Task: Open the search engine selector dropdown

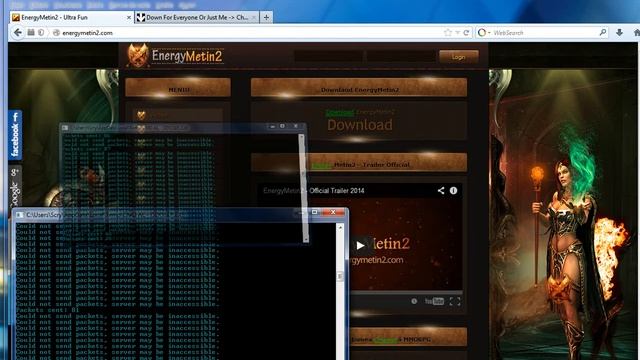Action: tap(484, 33)
